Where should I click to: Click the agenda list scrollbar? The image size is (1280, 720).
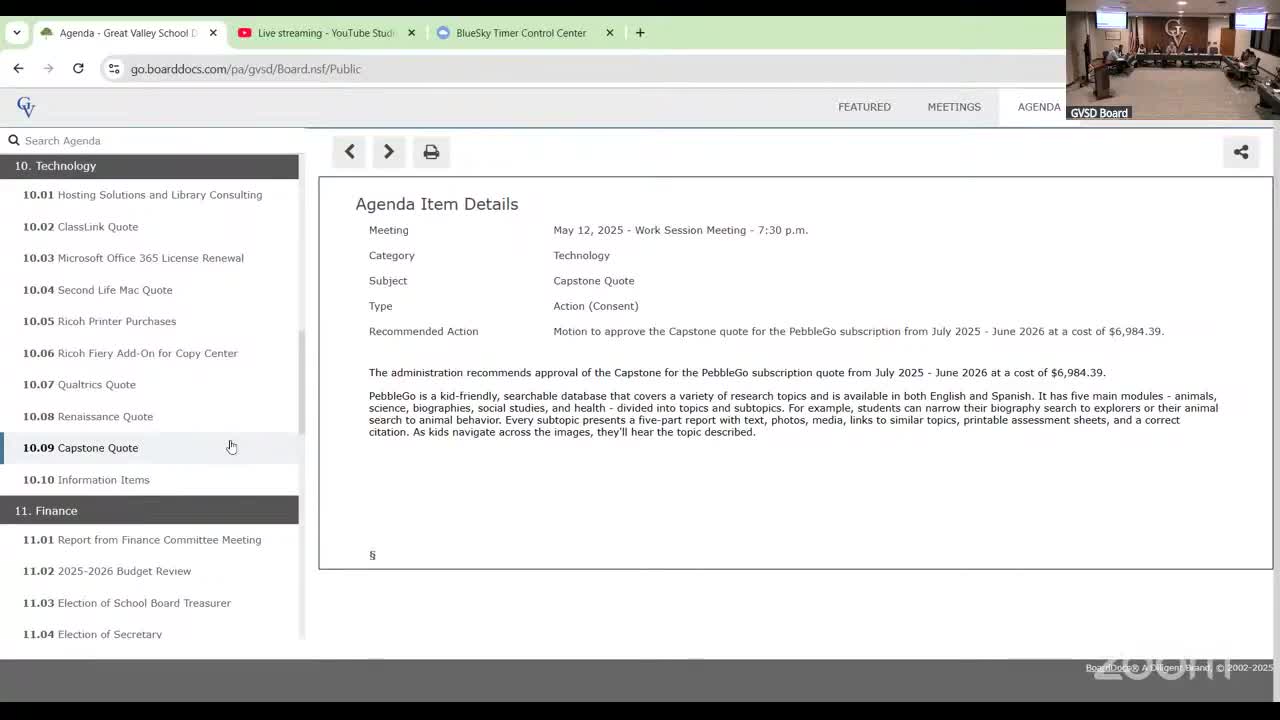click(x=302, y=382)
